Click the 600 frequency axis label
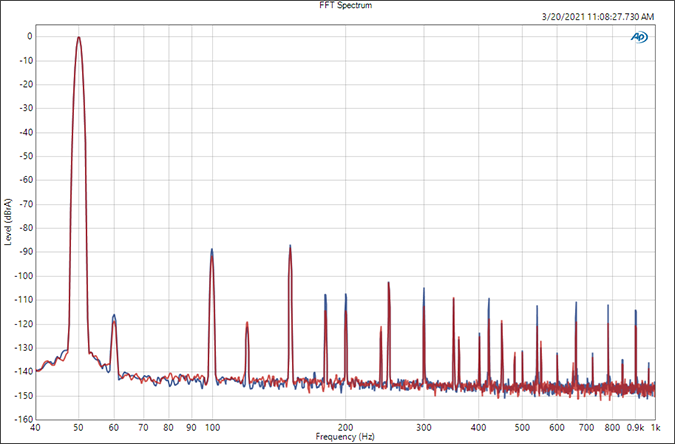 click(x=557, y=428)
